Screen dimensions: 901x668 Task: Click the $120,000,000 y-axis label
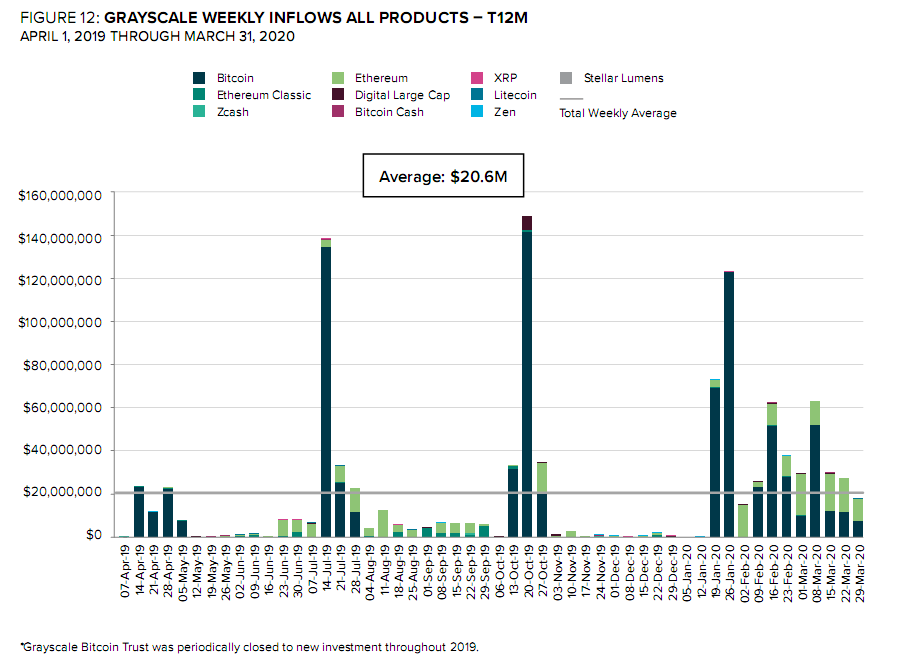(60, 280)
